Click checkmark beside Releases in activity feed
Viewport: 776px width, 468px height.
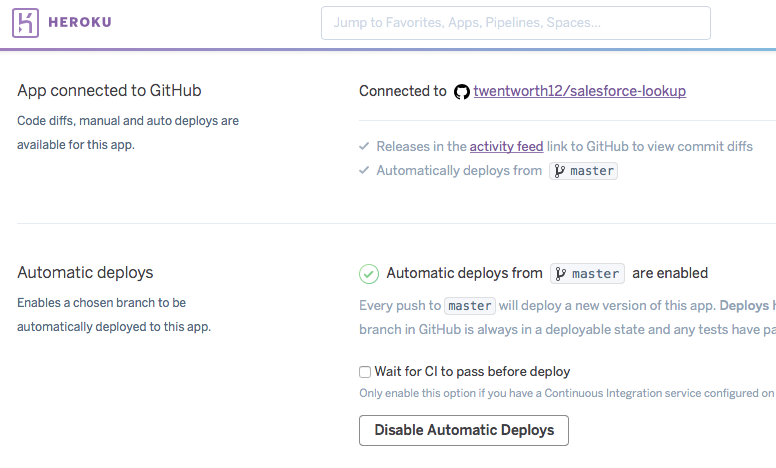point(364,146)
